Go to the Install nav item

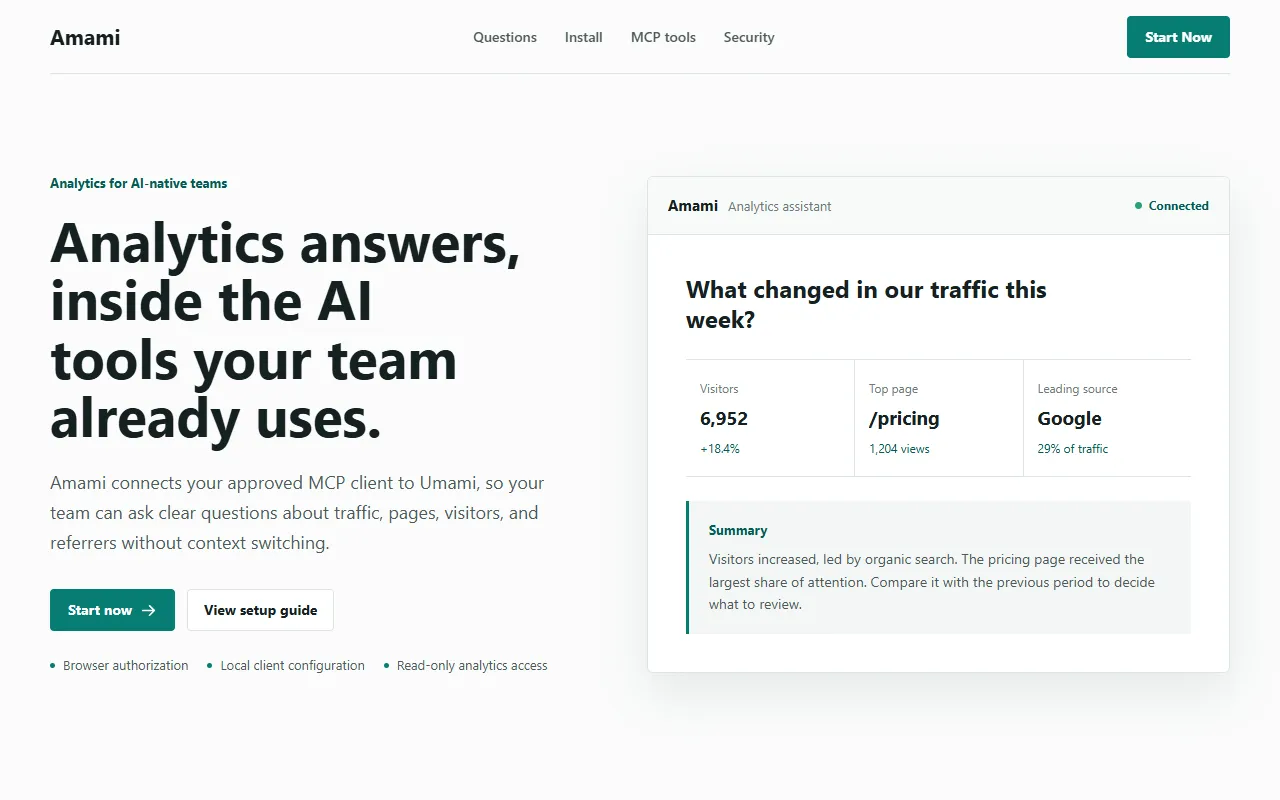(x=584, y=37)
